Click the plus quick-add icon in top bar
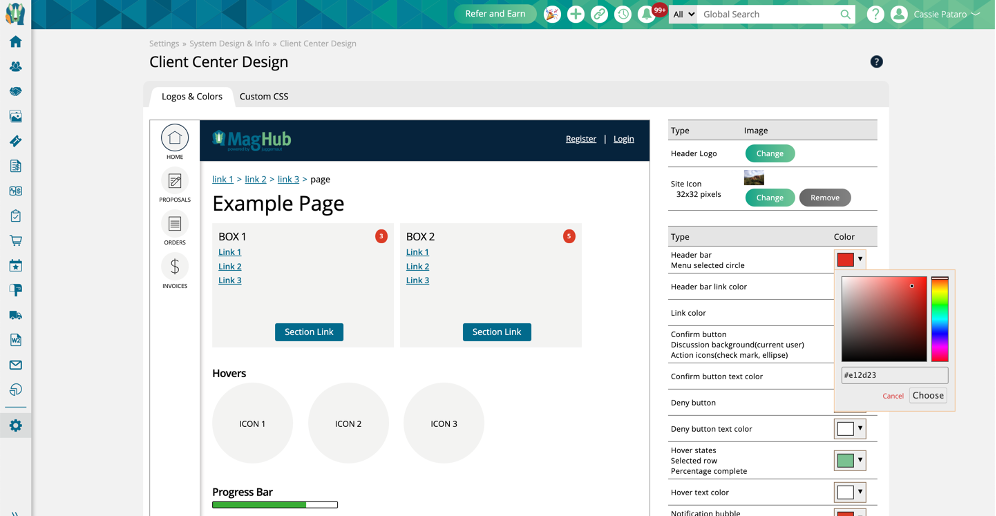 pos(576,14)
